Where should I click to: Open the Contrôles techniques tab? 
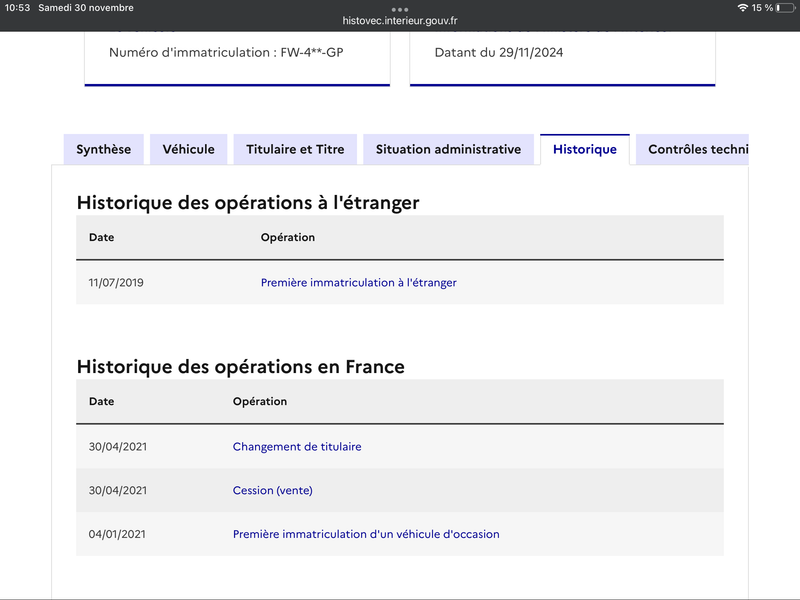pos(692,149)
